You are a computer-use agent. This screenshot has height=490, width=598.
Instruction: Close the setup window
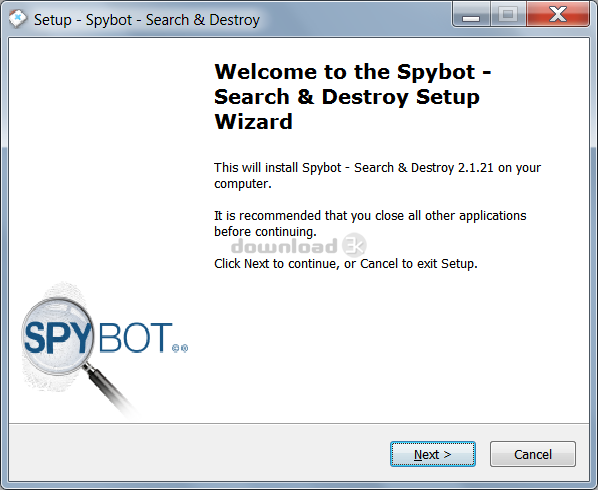pos(558,14)
